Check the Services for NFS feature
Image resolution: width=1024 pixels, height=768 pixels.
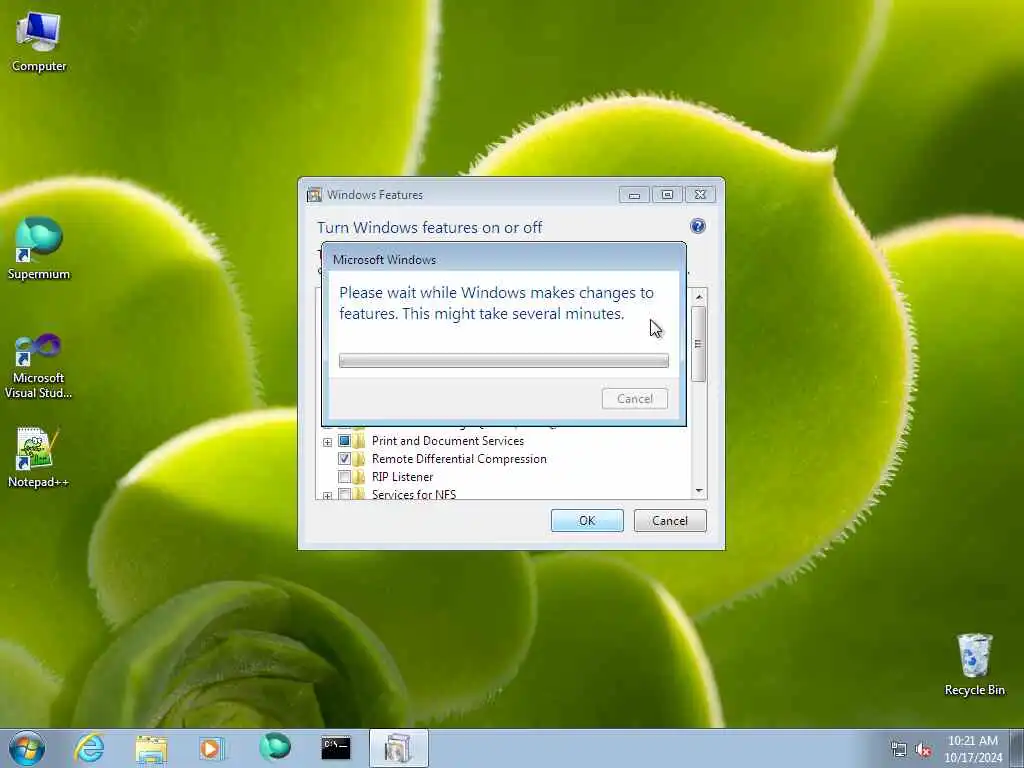344,494
